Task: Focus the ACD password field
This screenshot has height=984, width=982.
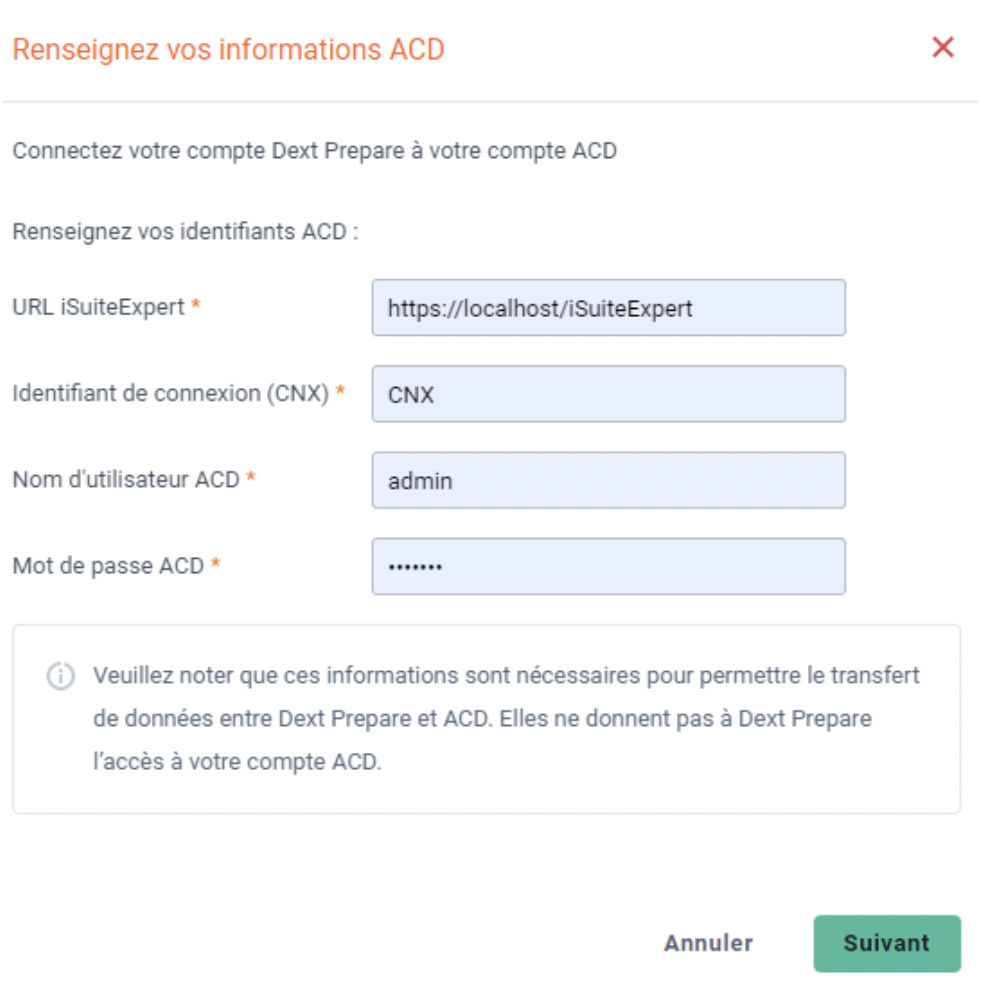Action: tap(608, 566)
